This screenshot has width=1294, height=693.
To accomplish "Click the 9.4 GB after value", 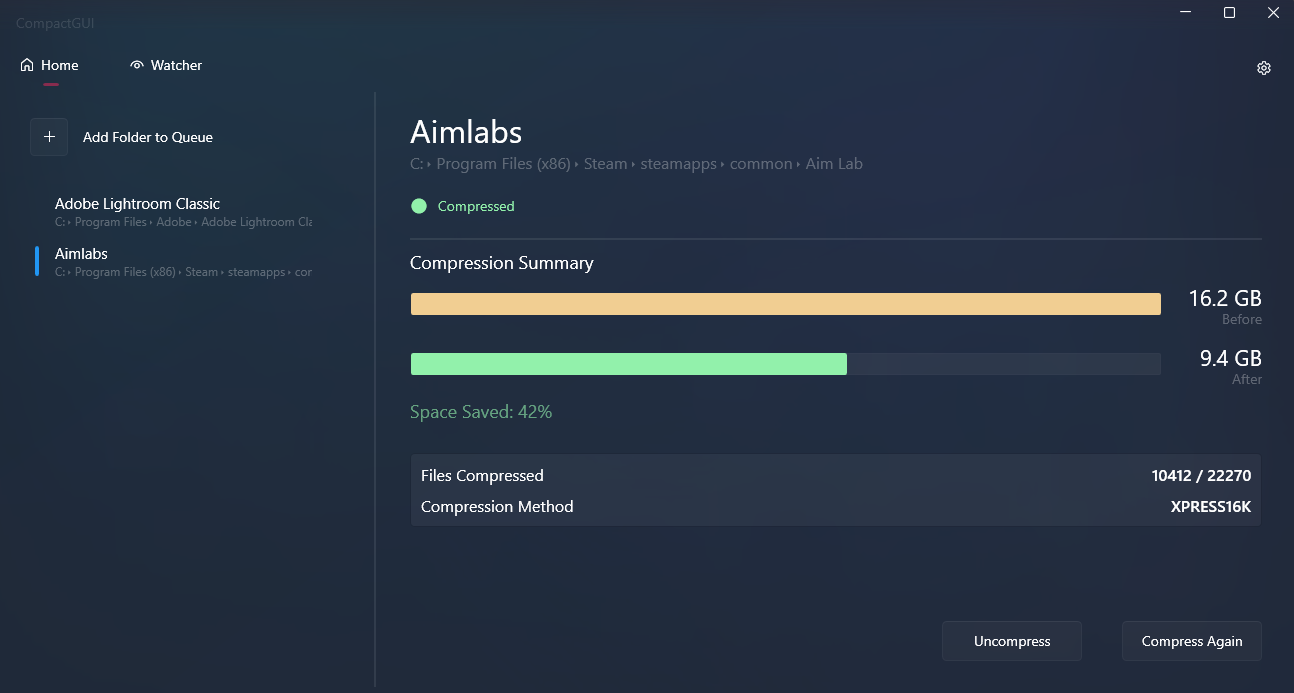I will (1231, 358).
